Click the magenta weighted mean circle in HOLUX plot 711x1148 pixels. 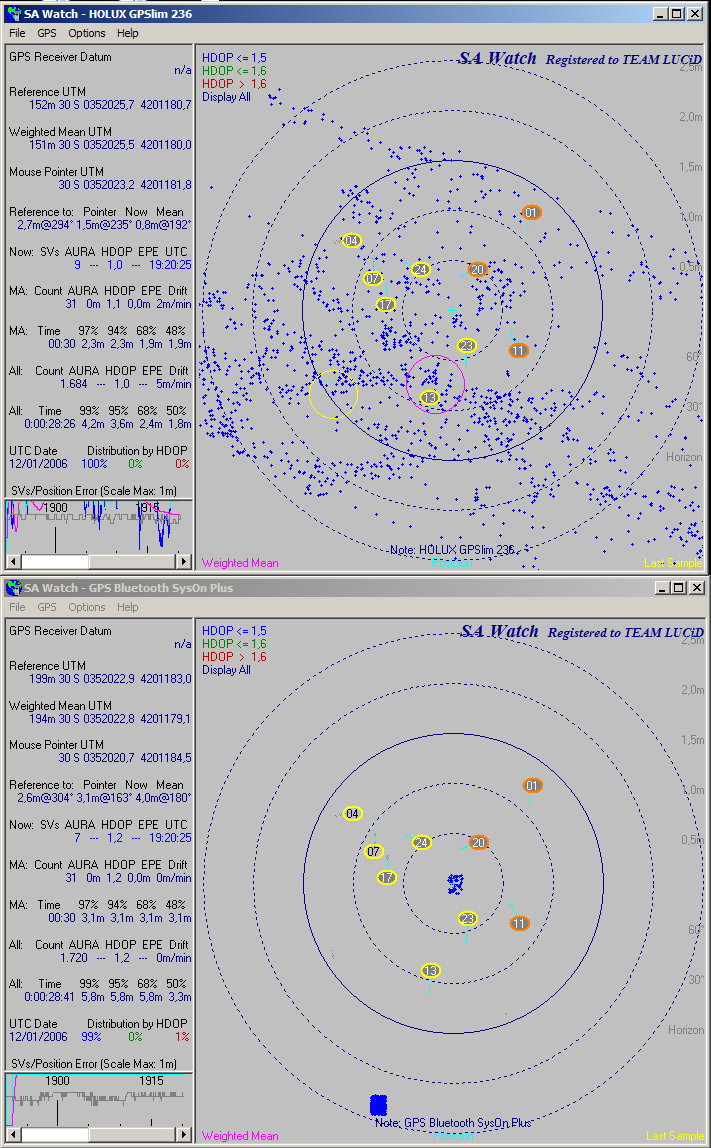(436, 384)
